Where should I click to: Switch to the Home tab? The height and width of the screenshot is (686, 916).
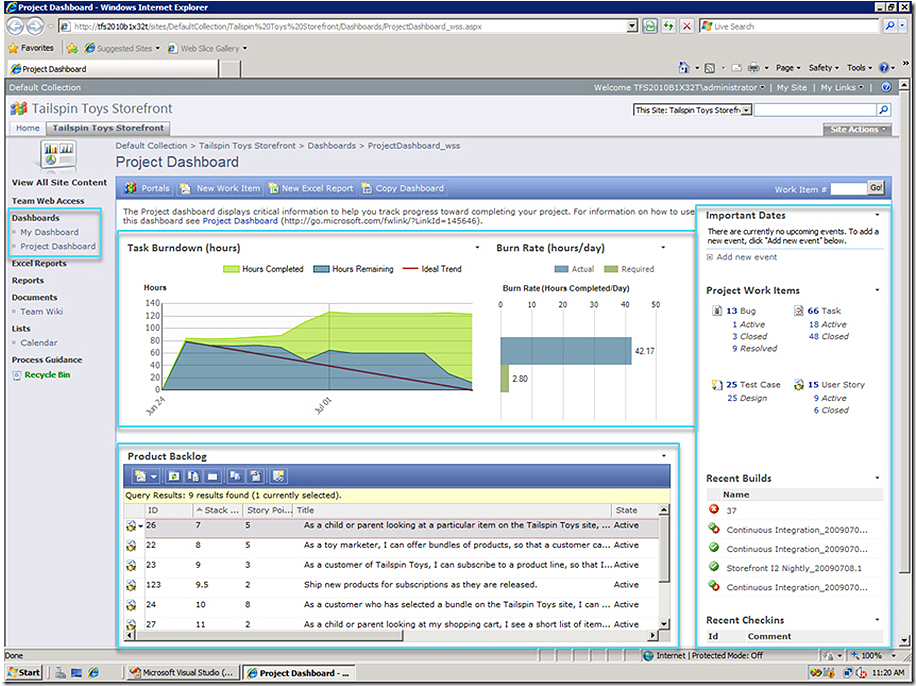28,128
